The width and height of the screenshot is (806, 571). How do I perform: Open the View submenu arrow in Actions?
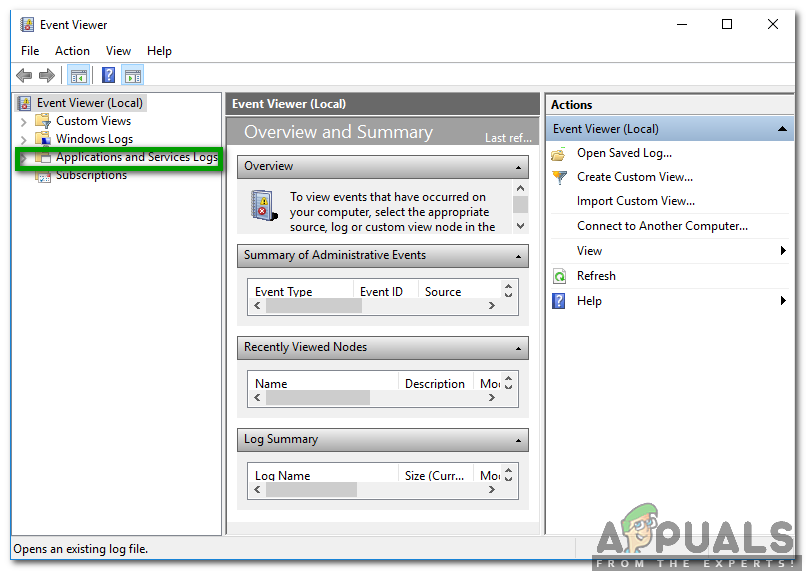pyautogui.click(x=783, y=250)
